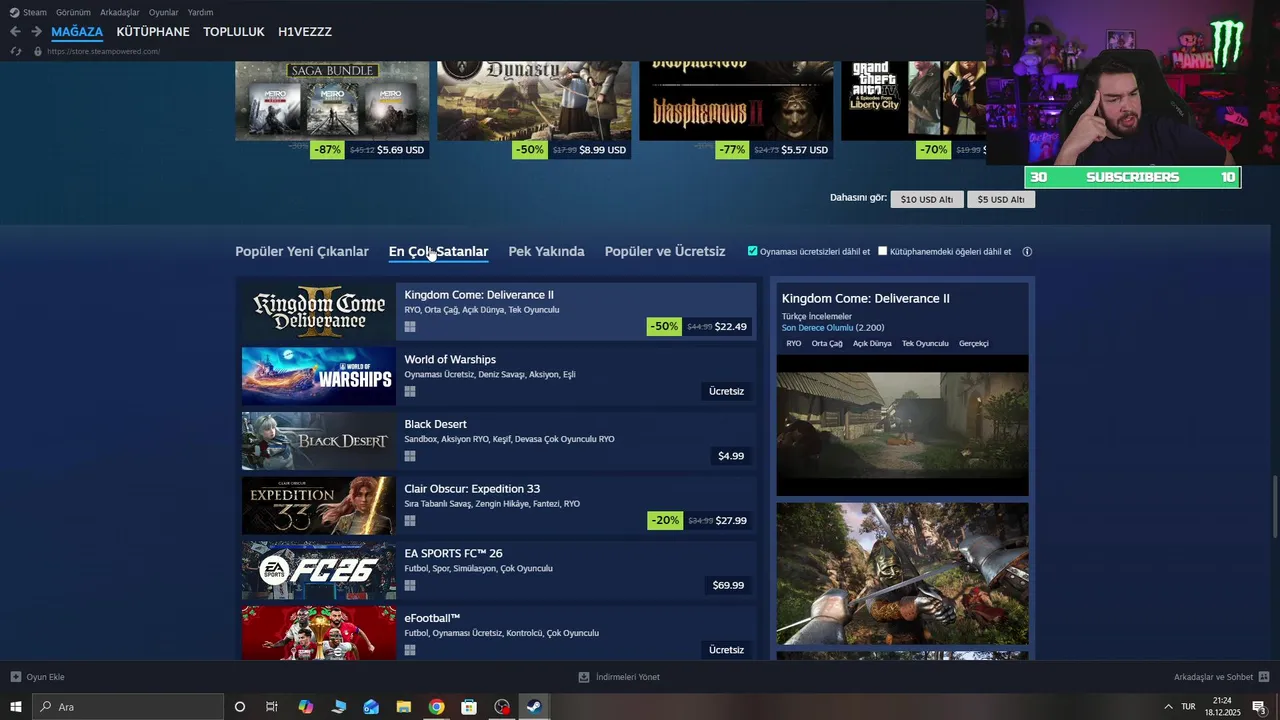Open first Kingdom Come preview screenshot
The width and height of the screenshot is (1280, 720).
(902, 425)
